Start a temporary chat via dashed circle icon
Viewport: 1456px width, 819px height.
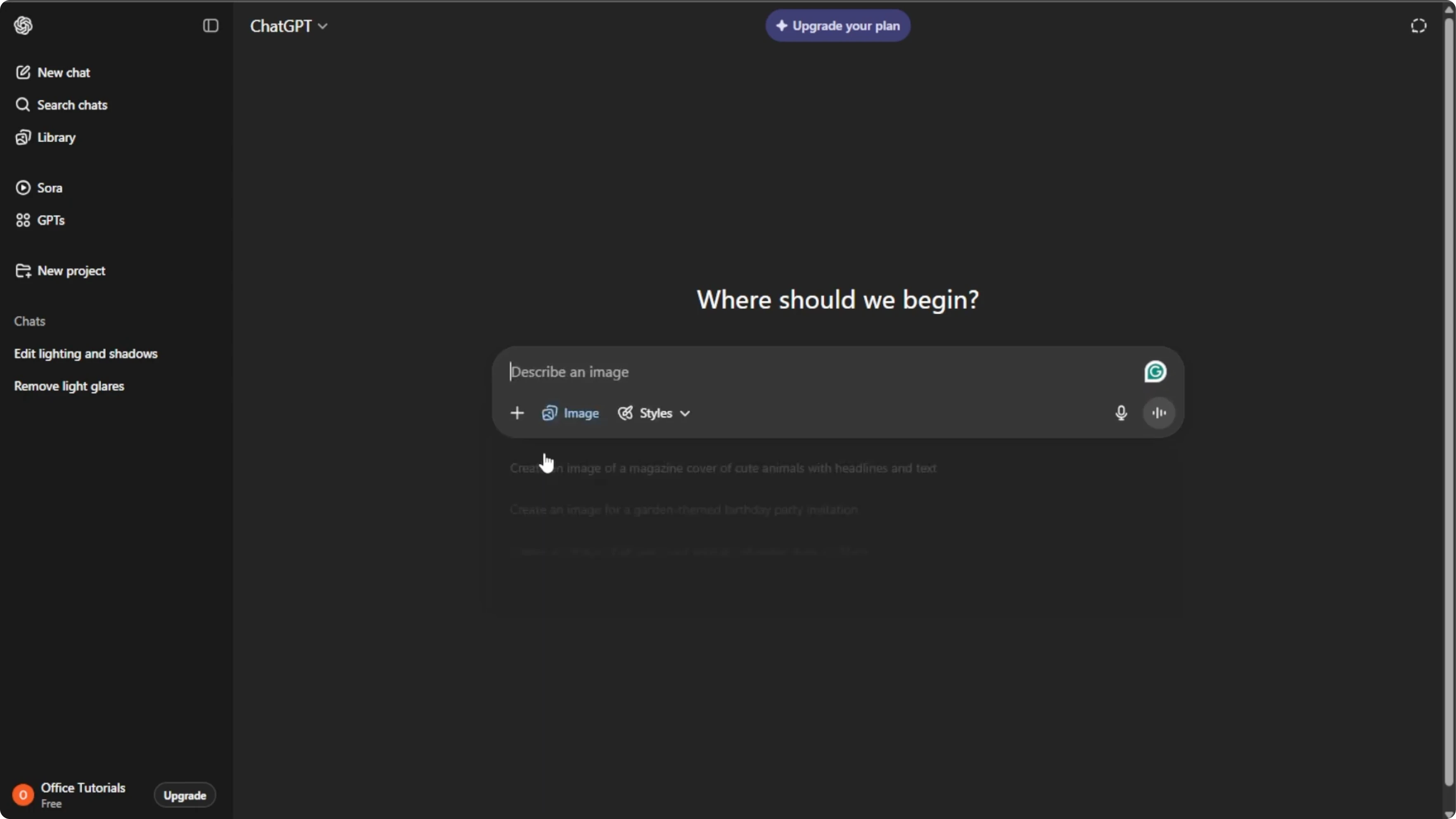(x=1419, y=26)
